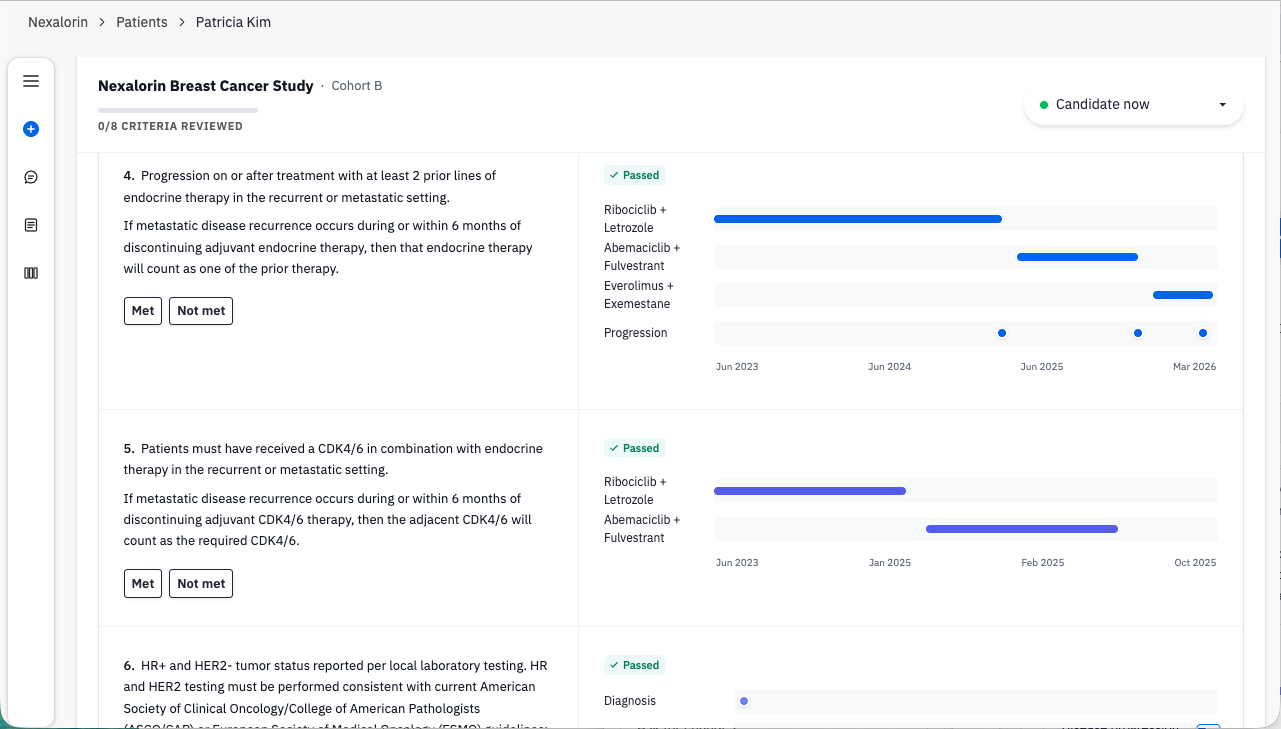Open the hamburger menu in sidebar
Viewport: 1281px width, 729px height.
(31, 81)
